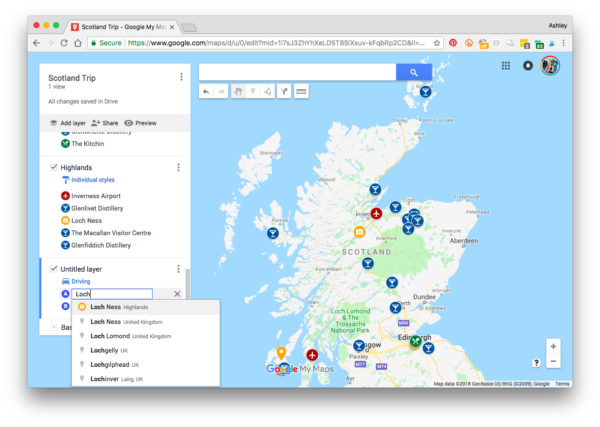The width and height of the screenshot is (600, 427).
Task: Open the browser home page
Action: pos(78,43)
